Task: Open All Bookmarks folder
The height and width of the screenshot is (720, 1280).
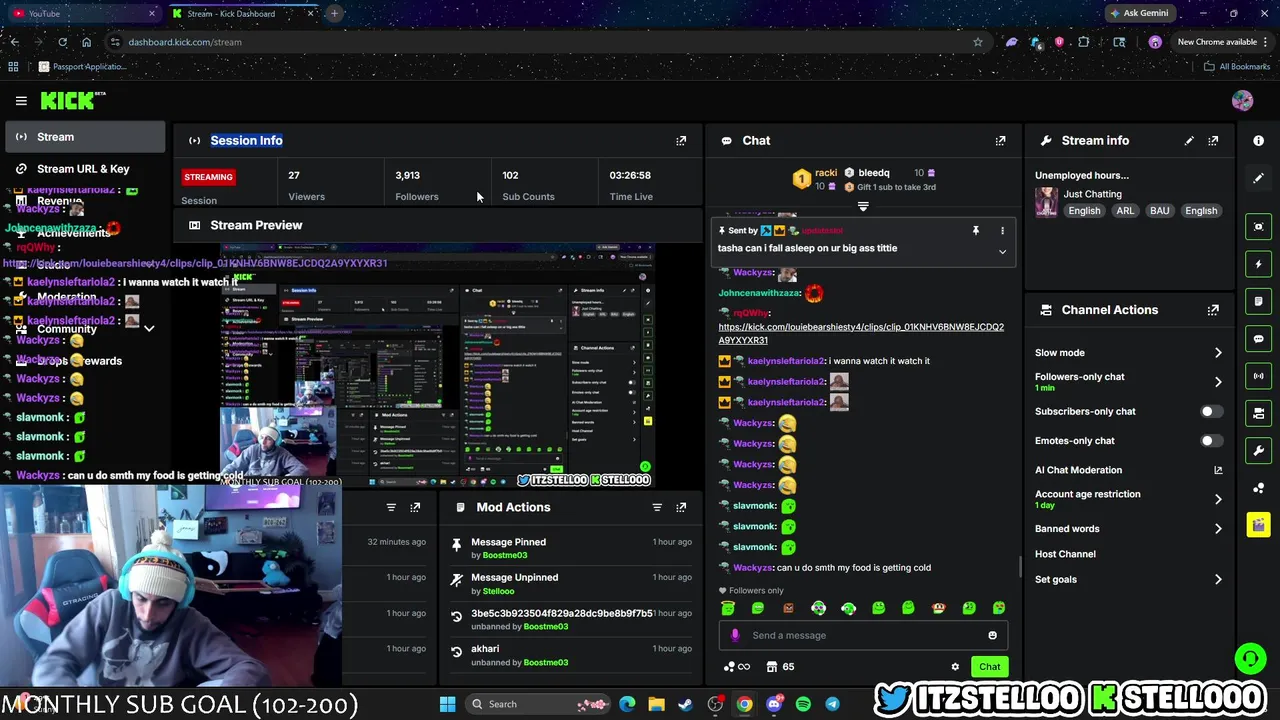Action: pos(1237,67)
